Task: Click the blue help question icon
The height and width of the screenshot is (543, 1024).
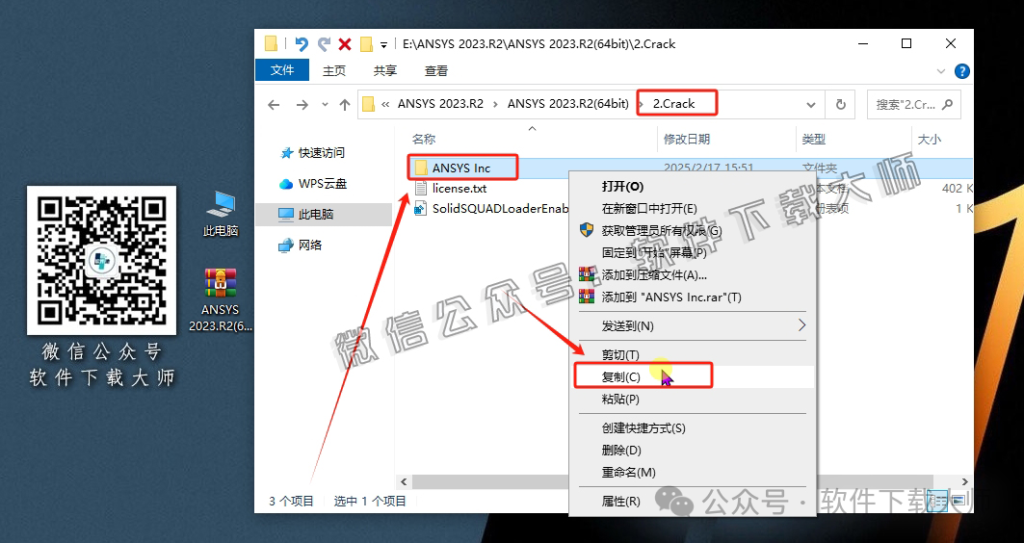Action: coord(961,71)
